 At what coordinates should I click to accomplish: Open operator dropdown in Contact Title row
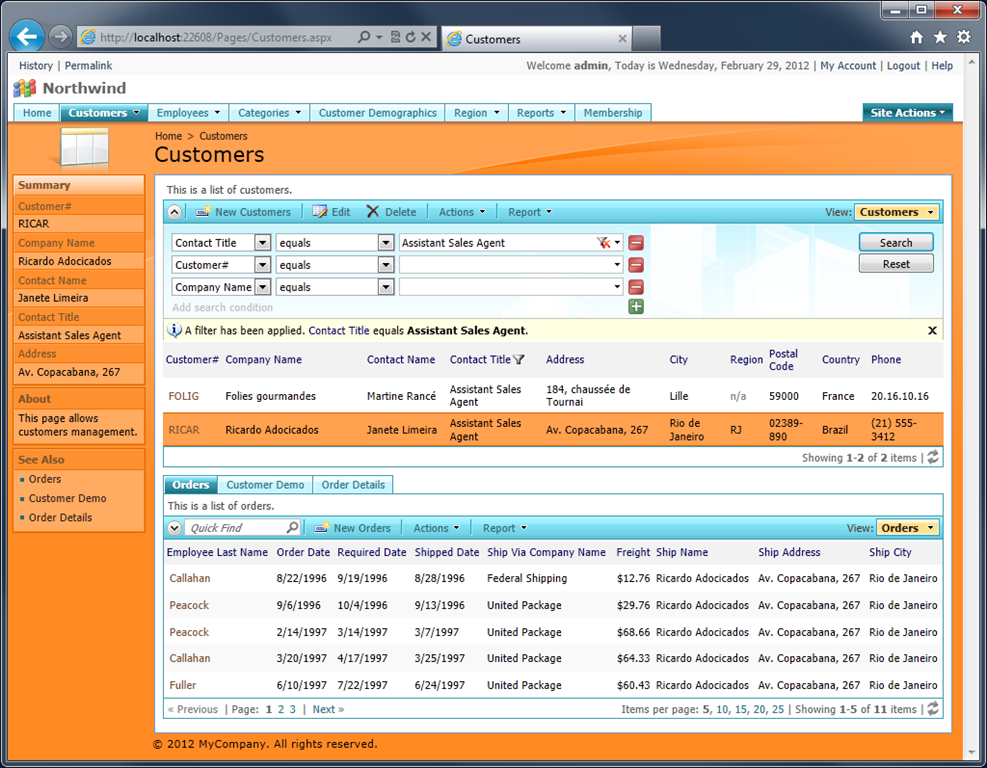tap(386, 243)
